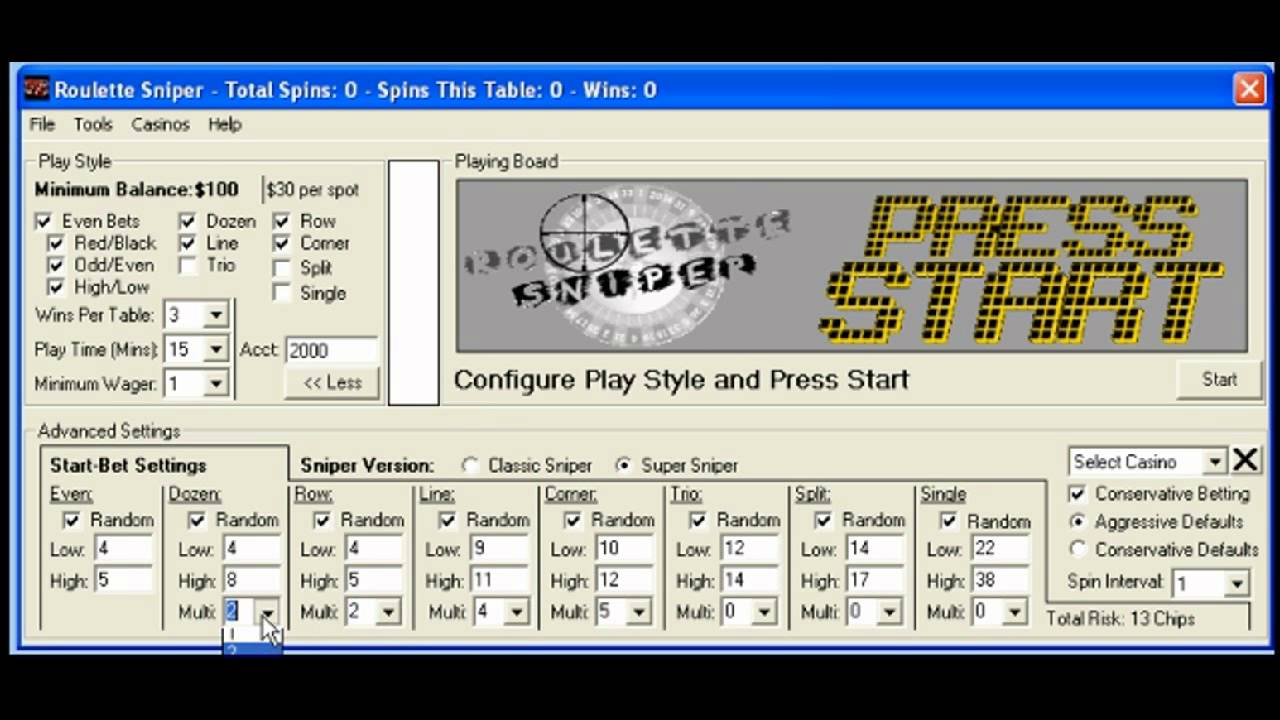
Task: Enable the Single play style checkbox
Action: click(x=281, y=293)
